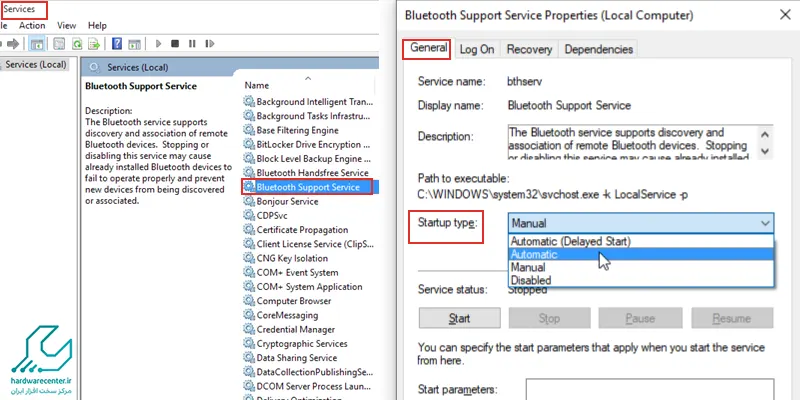The height and width of the screenshot is (400, 800).
Task: Click the gear icon beside Credential Manager
Action: pyautogui.click(x=249, y=329)
